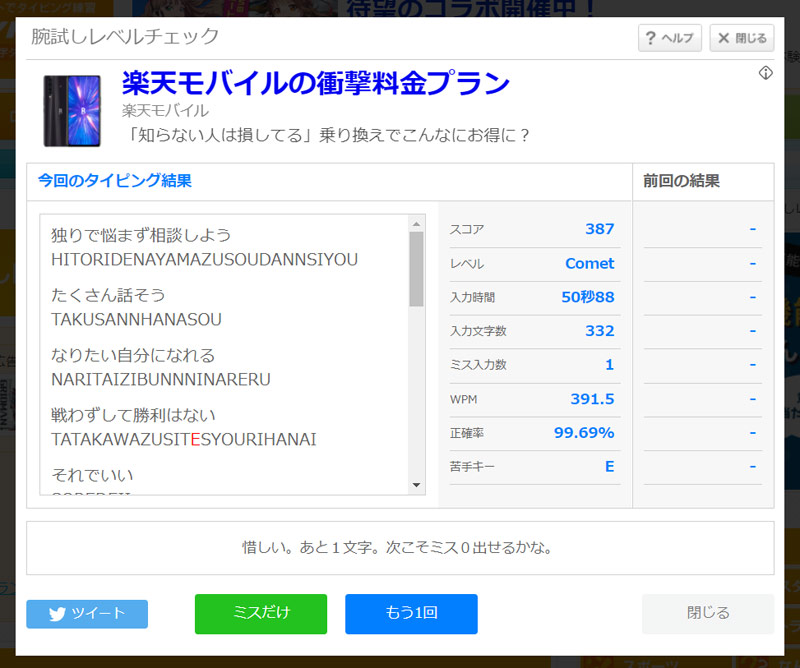Click the 入力文字数 label
800x668 pixels.
coord(478,331)
